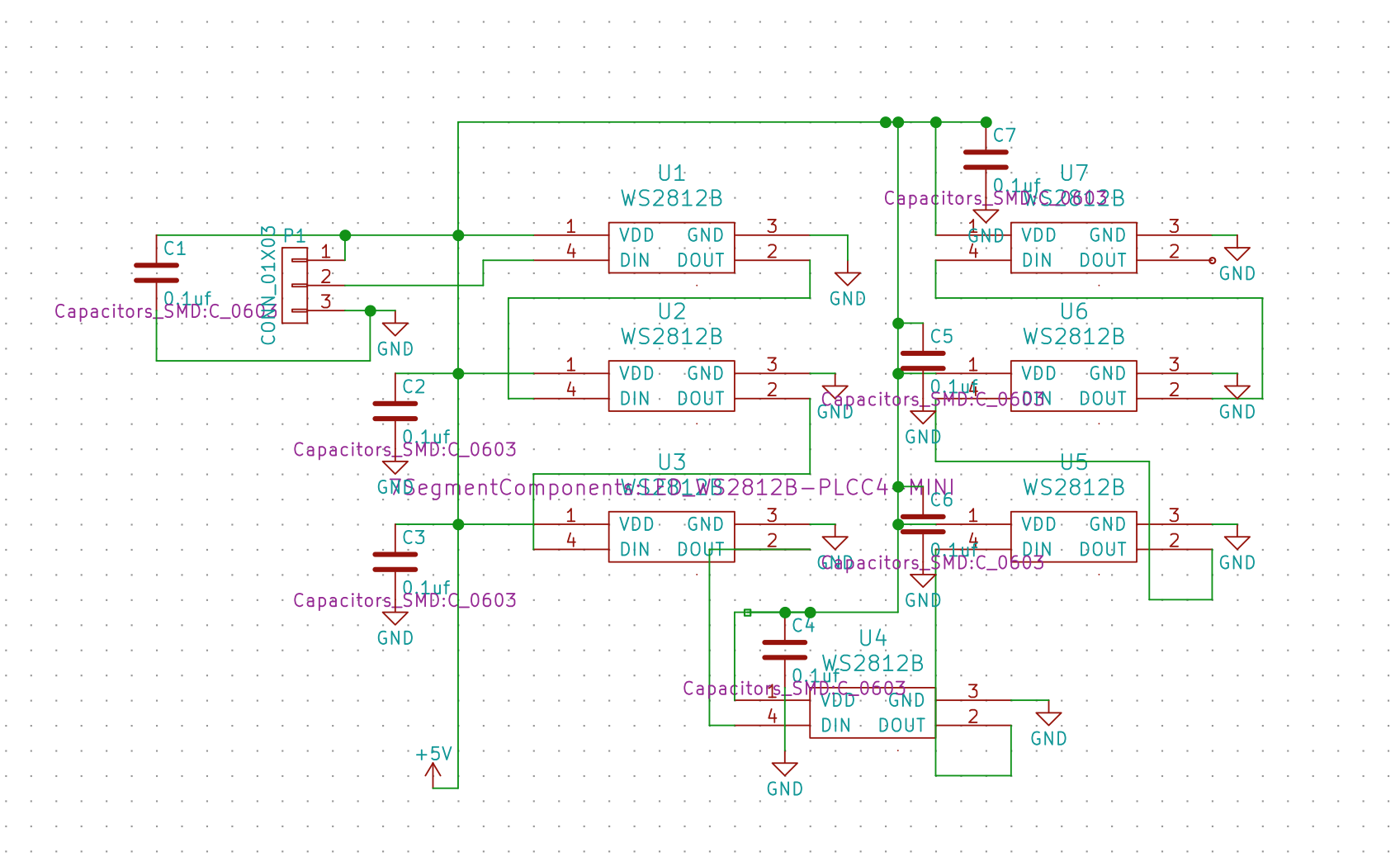Screen dimensions: 1400x857
Task: Select the U1 WS2812B component body
Action: pyautogui.click(x=671, y=248)
